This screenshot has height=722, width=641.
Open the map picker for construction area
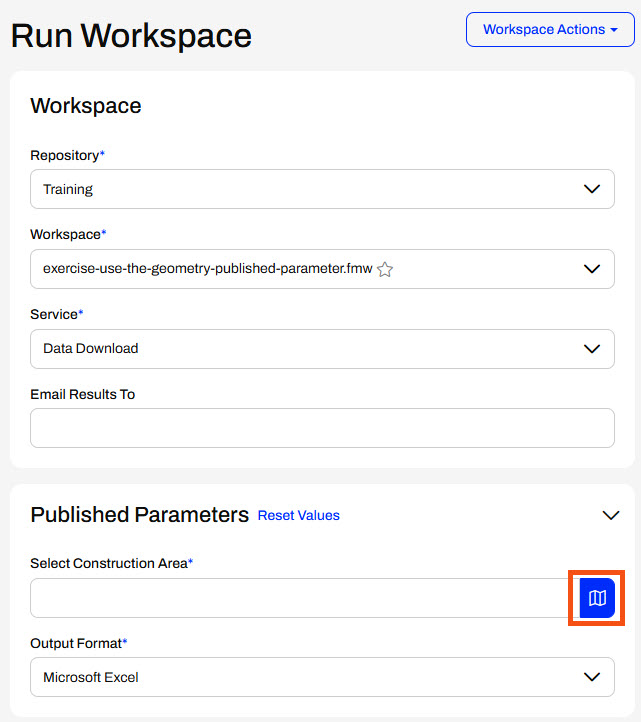597,598
